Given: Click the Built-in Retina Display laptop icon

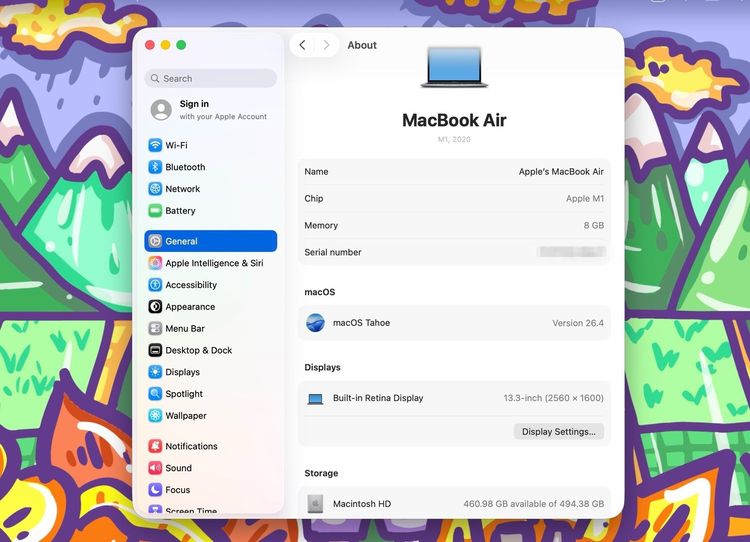Looking at the screenshot, I should click(315, 398).
